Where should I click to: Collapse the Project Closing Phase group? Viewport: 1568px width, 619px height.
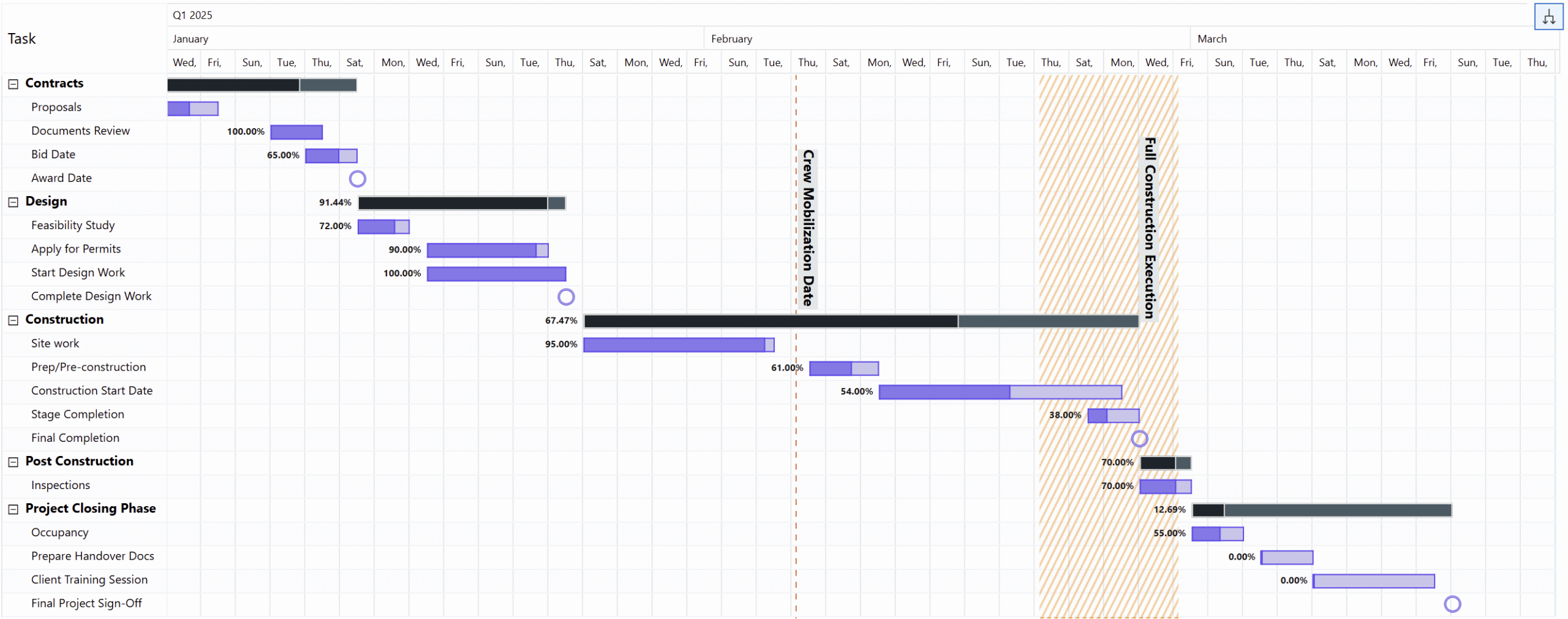tap(13, 509)
